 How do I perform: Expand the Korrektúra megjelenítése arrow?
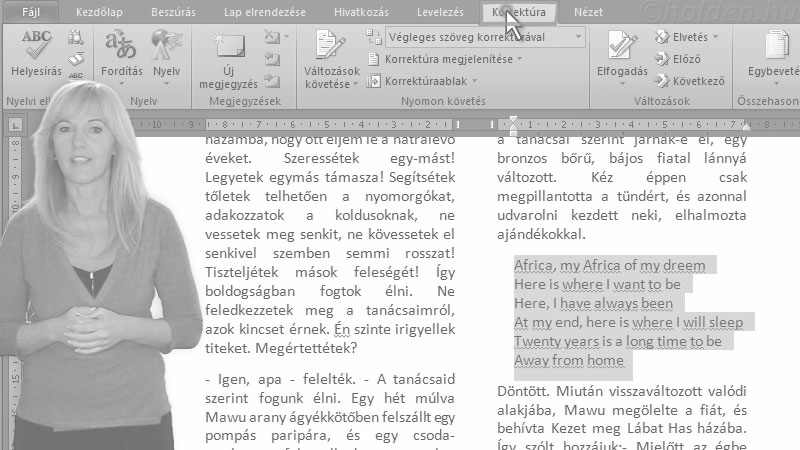click(519, 59)
